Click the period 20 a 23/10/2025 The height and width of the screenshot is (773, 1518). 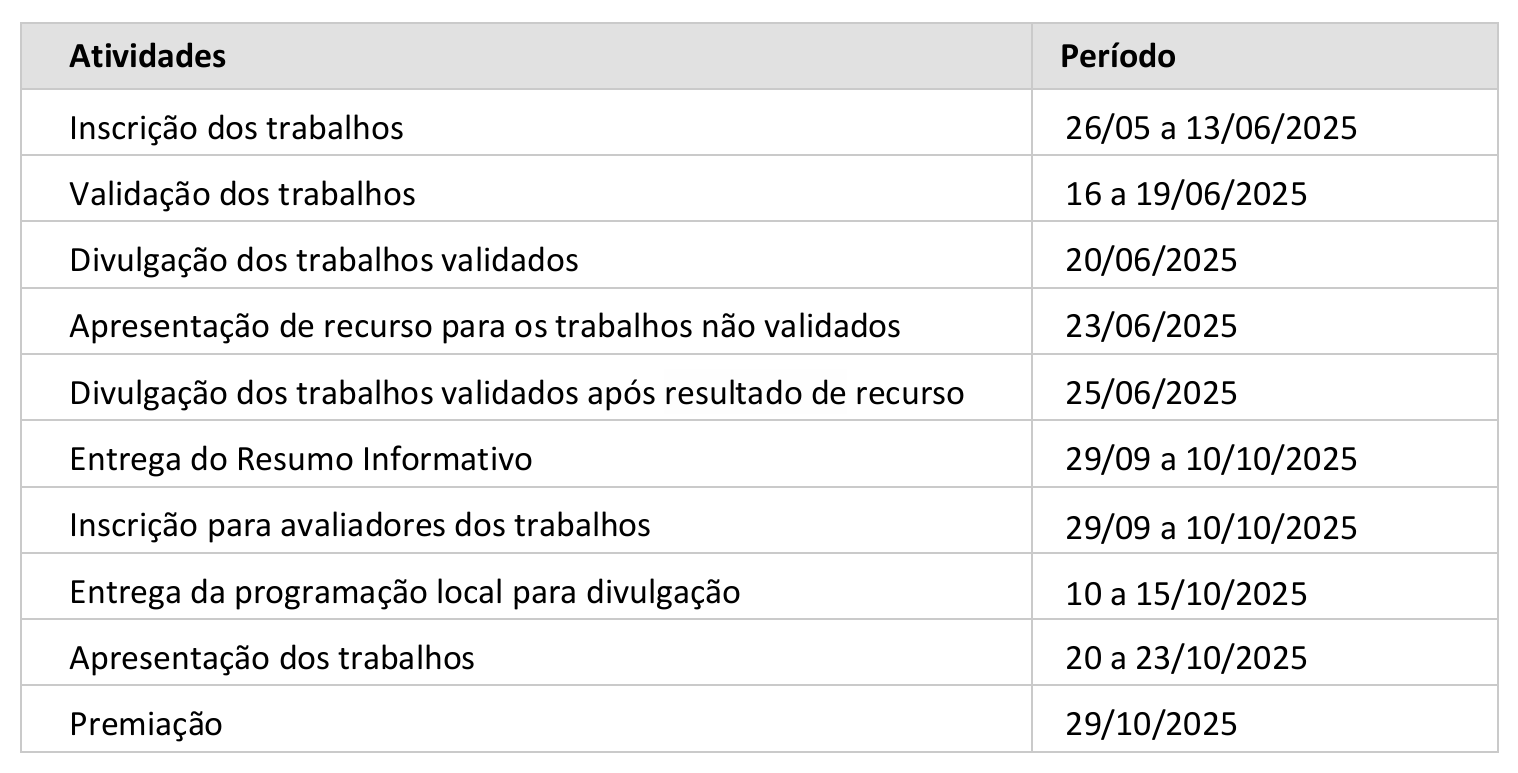[x=1186, y=658]
